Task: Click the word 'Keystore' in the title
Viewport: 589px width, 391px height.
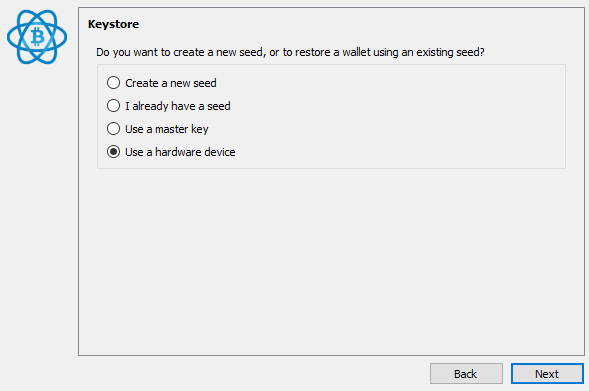Action: [x=113, y=24]
